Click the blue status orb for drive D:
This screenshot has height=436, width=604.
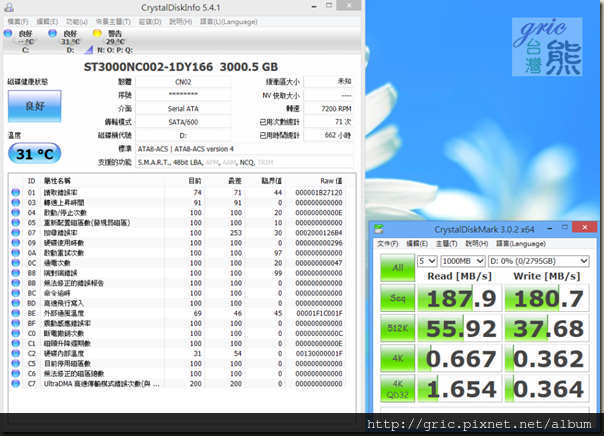52,33
